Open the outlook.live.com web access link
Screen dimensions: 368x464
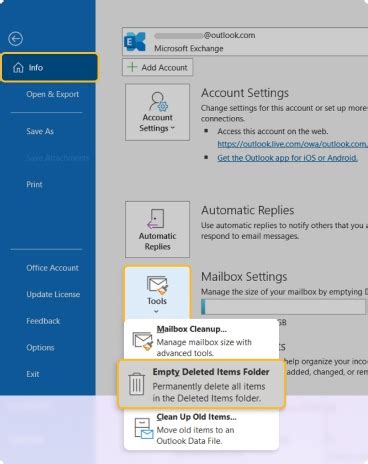point(292,144)
